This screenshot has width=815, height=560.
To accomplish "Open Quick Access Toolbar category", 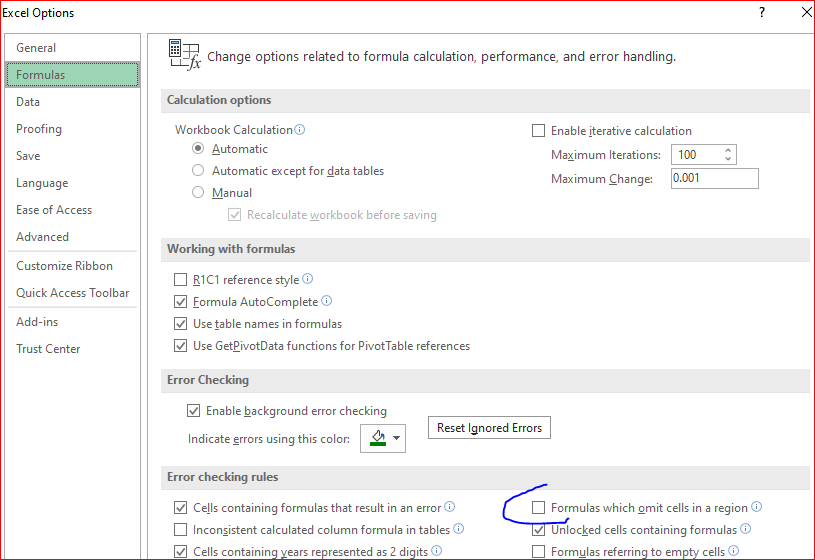I will click(x=73, y=293).
